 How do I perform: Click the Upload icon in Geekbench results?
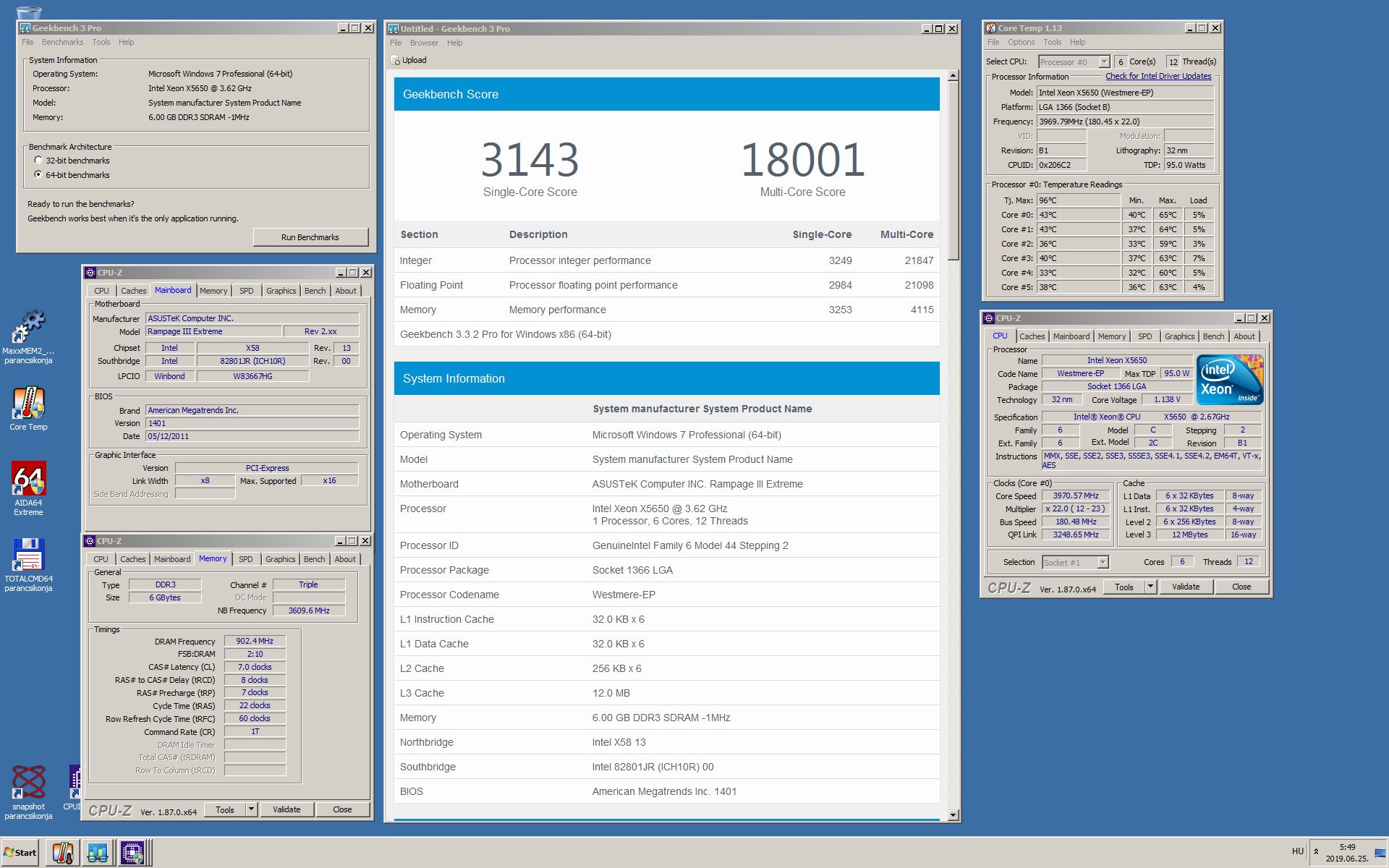click(395, 60)
